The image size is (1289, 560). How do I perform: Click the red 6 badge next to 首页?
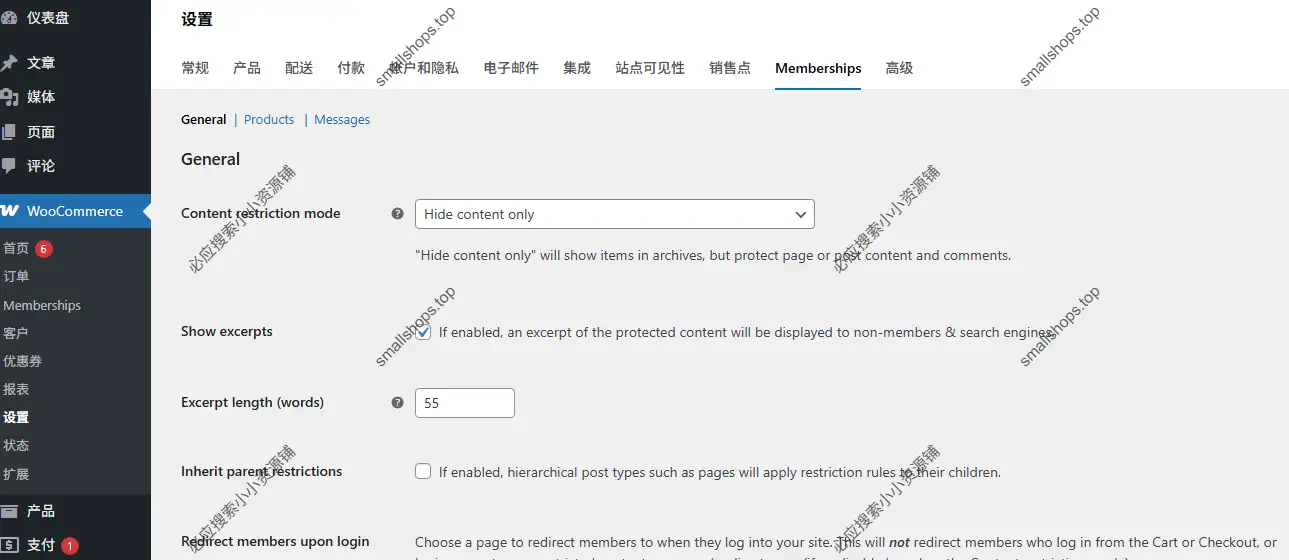pos(43,248)
